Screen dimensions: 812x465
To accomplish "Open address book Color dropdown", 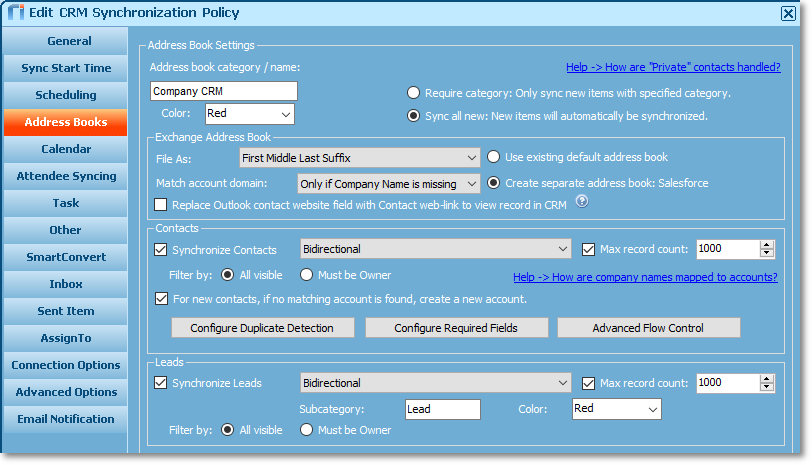I will (x=250, y=114).
